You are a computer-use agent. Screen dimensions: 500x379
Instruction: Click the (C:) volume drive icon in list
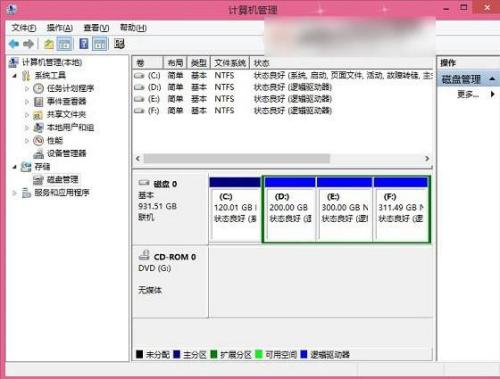139,76
